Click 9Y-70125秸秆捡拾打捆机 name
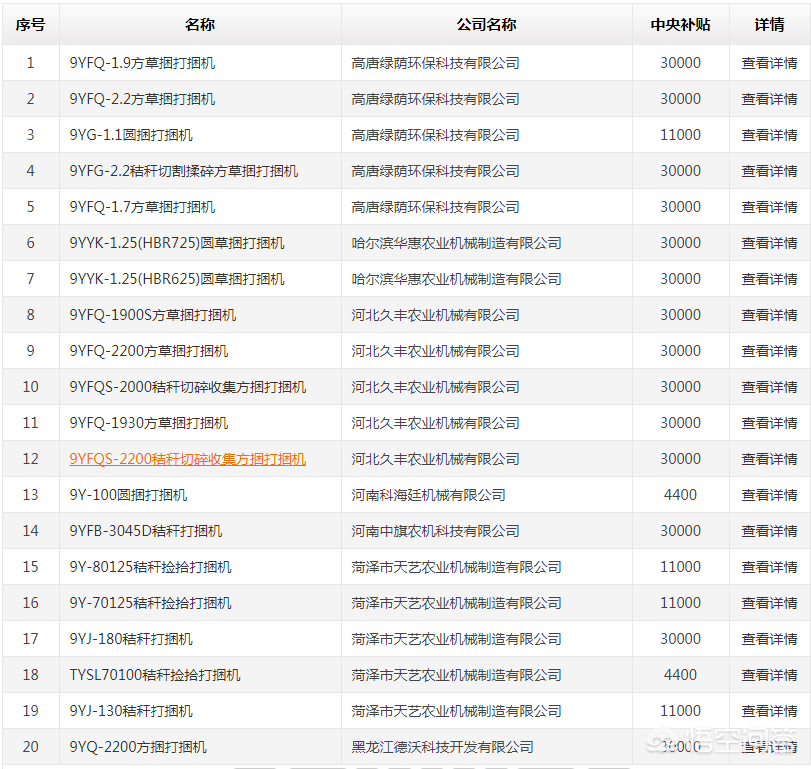The height and width of the screenshot is (769, 811). pos(151,603)
